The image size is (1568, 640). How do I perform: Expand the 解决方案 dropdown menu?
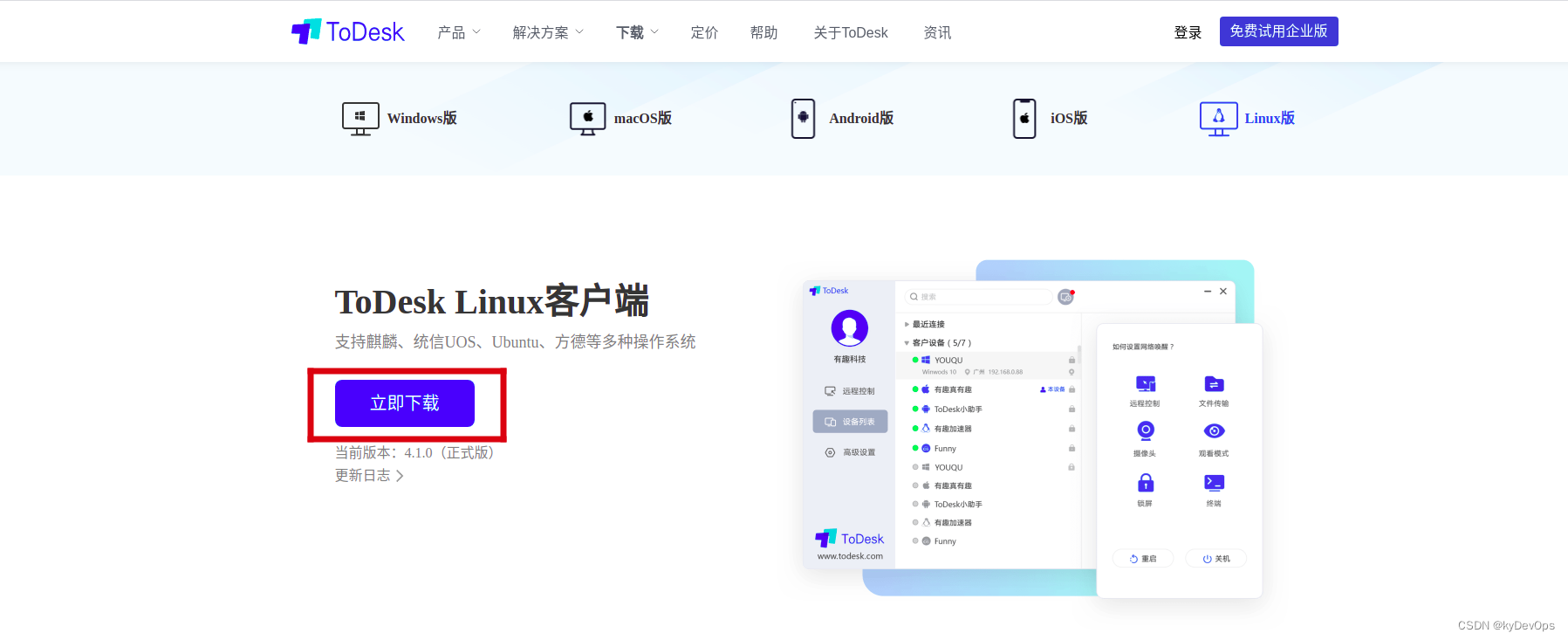tap(548, 32)
